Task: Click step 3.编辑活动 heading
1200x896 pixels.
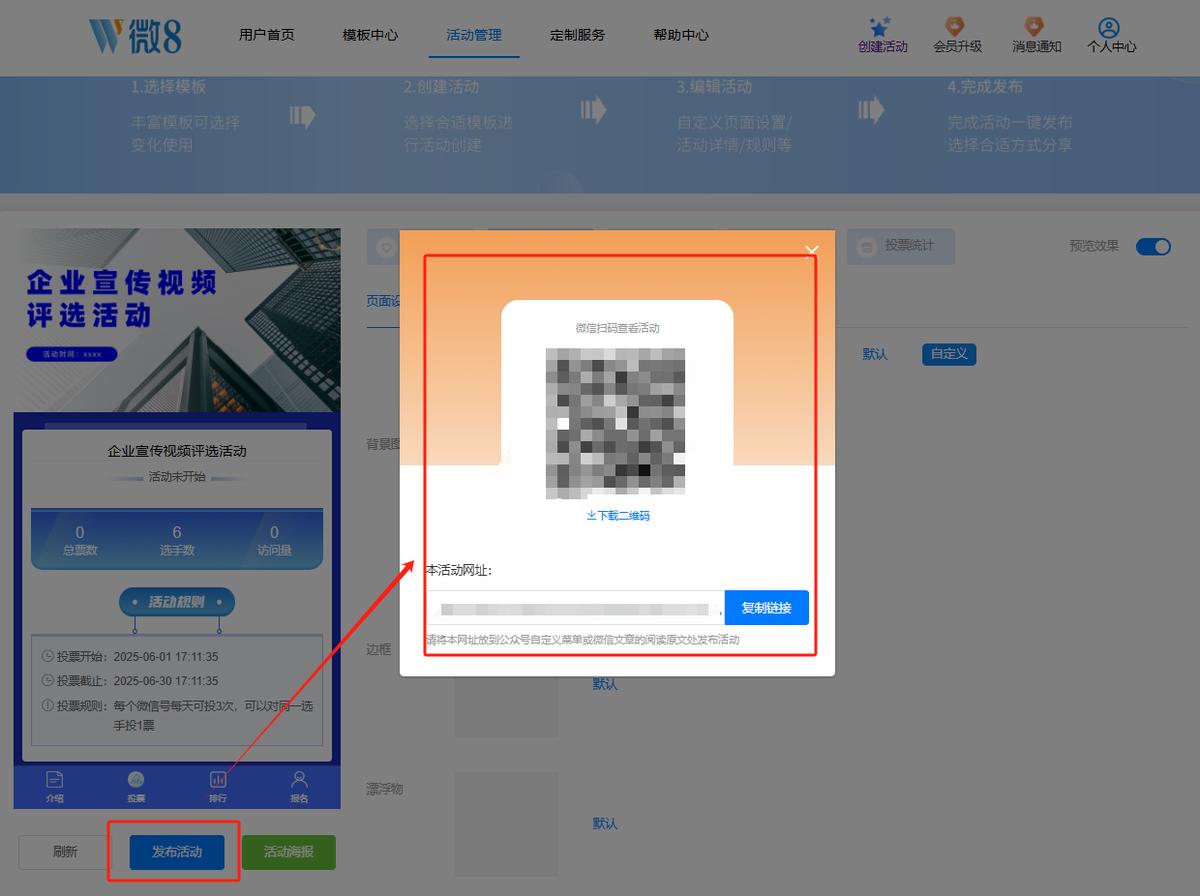Action: [x=714, y=87]
